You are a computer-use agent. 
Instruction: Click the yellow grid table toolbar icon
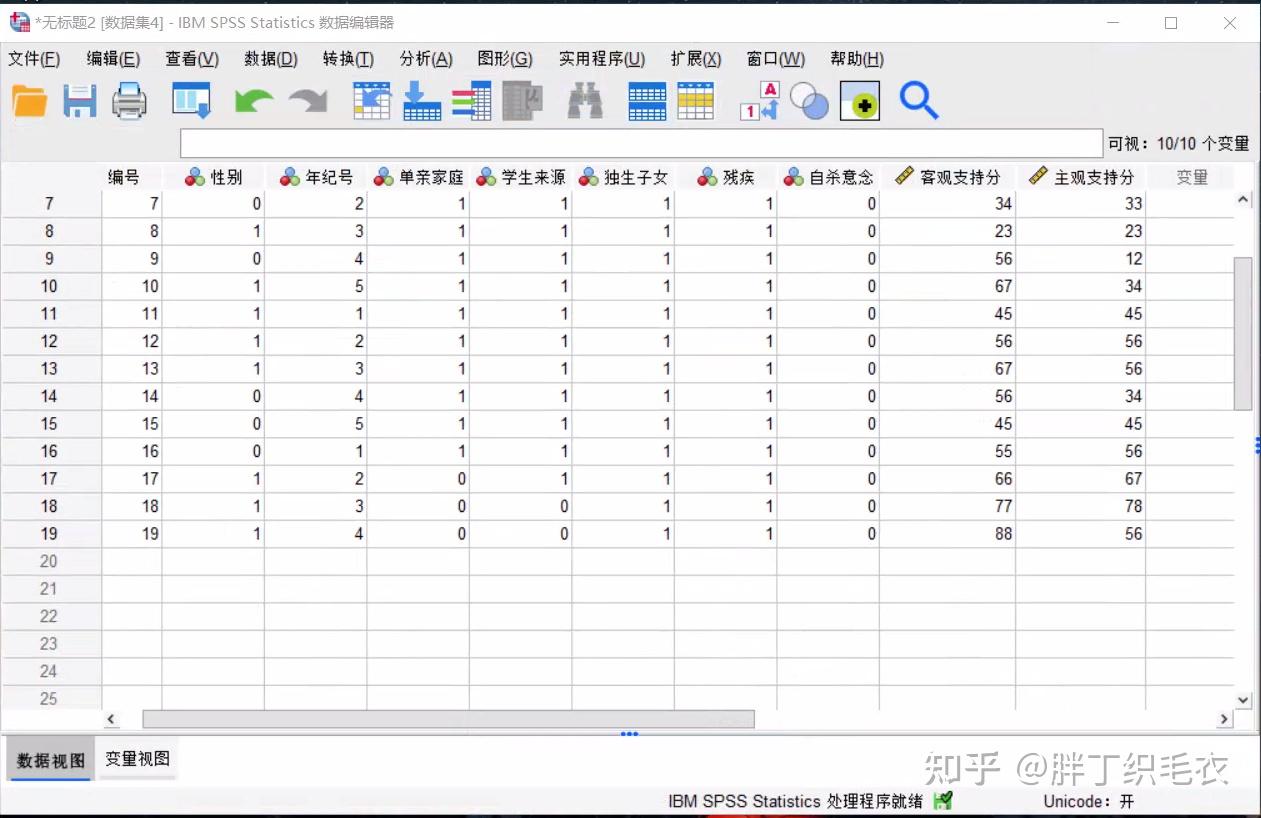(x=696, y=101)
